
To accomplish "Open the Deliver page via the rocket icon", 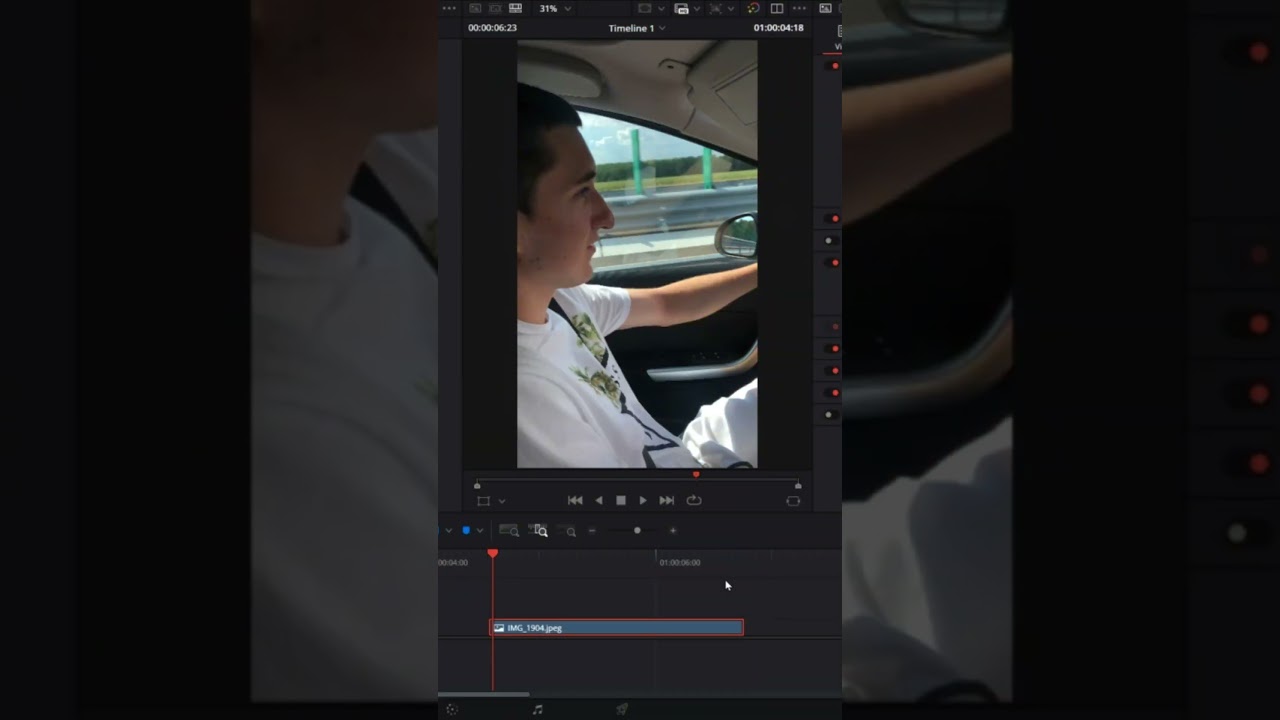I will tap(622, 710).
